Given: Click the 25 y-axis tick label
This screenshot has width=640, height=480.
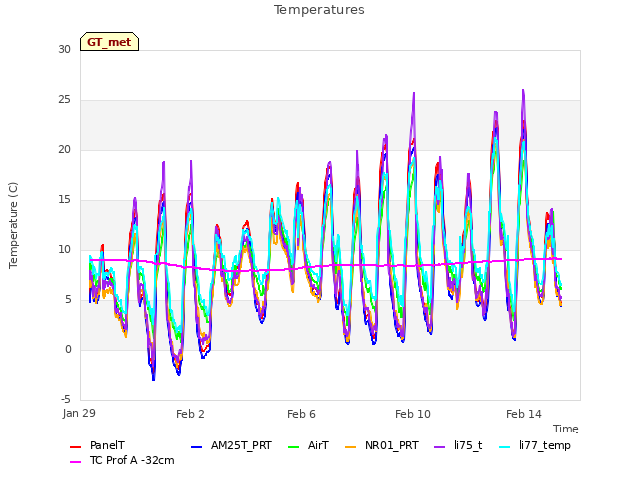Looking at the screenshot, I should (64, 100).
